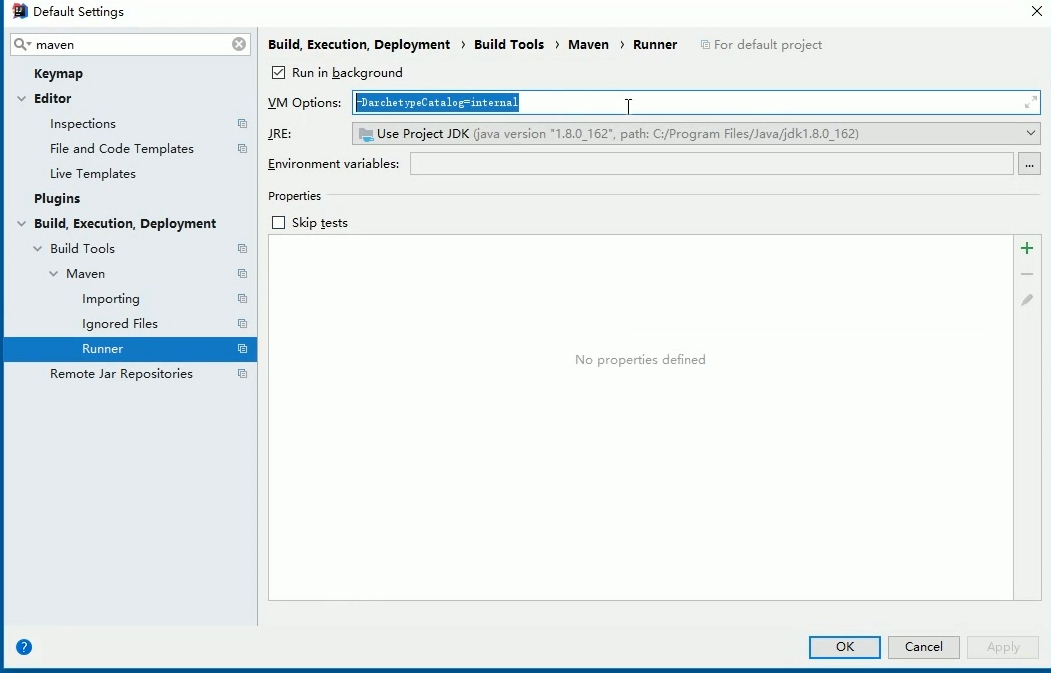Click the Apply button
The width and height of the screenshot is (1051, 673).
1003,647
